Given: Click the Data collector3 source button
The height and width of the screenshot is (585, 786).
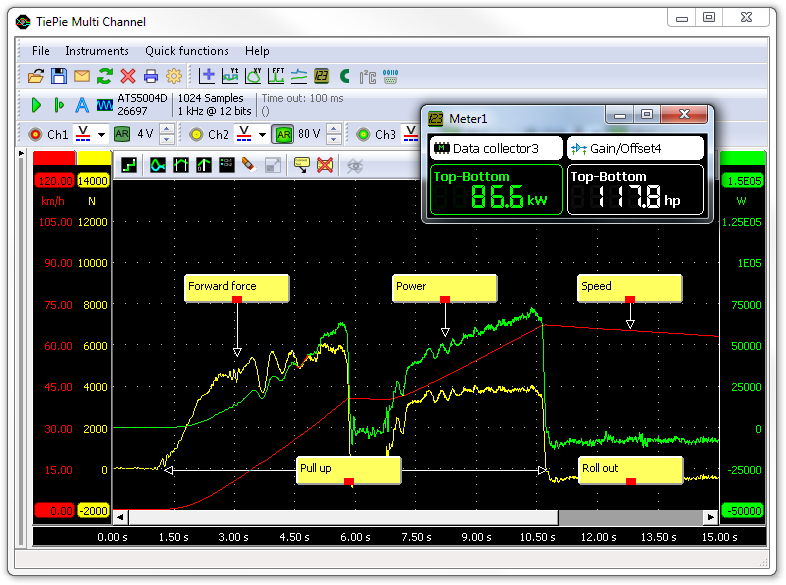Looking at the screenshot, I should (496, 148).
